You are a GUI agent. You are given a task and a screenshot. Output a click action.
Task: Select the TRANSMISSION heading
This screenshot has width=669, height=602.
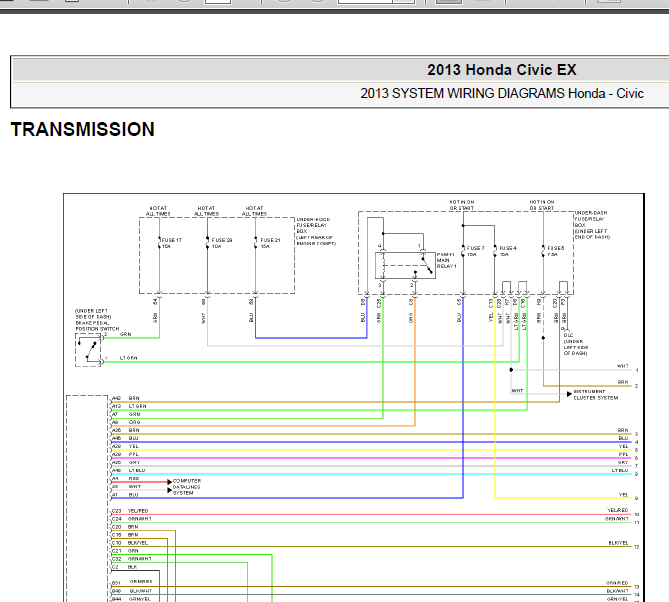(83, 130)
